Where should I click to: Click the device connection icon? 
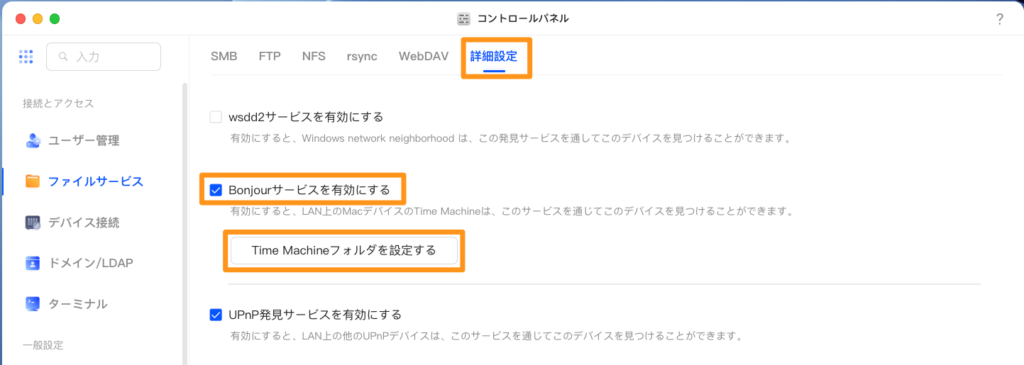click(x=33, y=223)
